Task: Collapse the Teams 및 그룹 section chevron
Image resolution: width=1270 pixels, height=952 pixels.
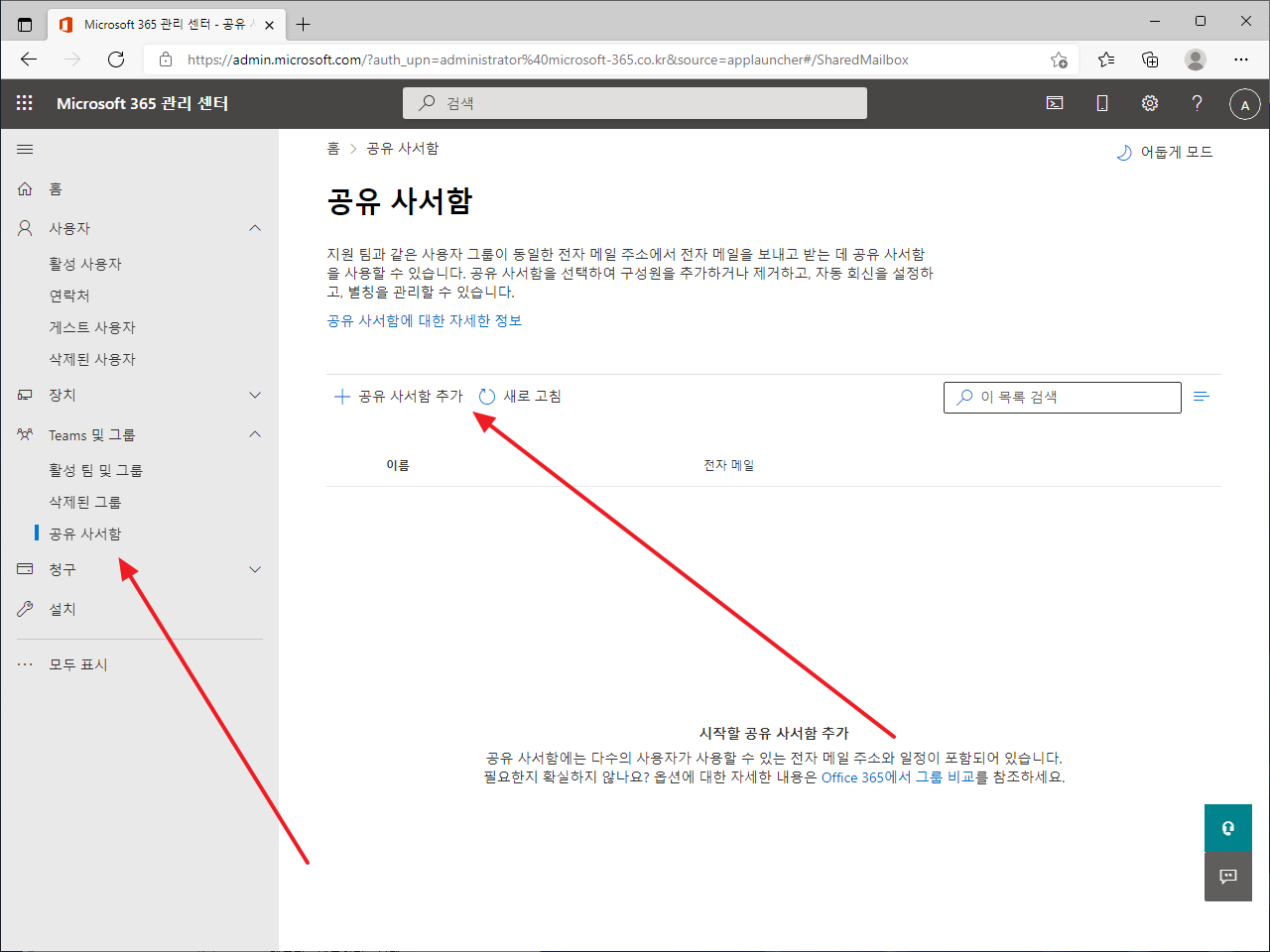Action: pos(255,434)
